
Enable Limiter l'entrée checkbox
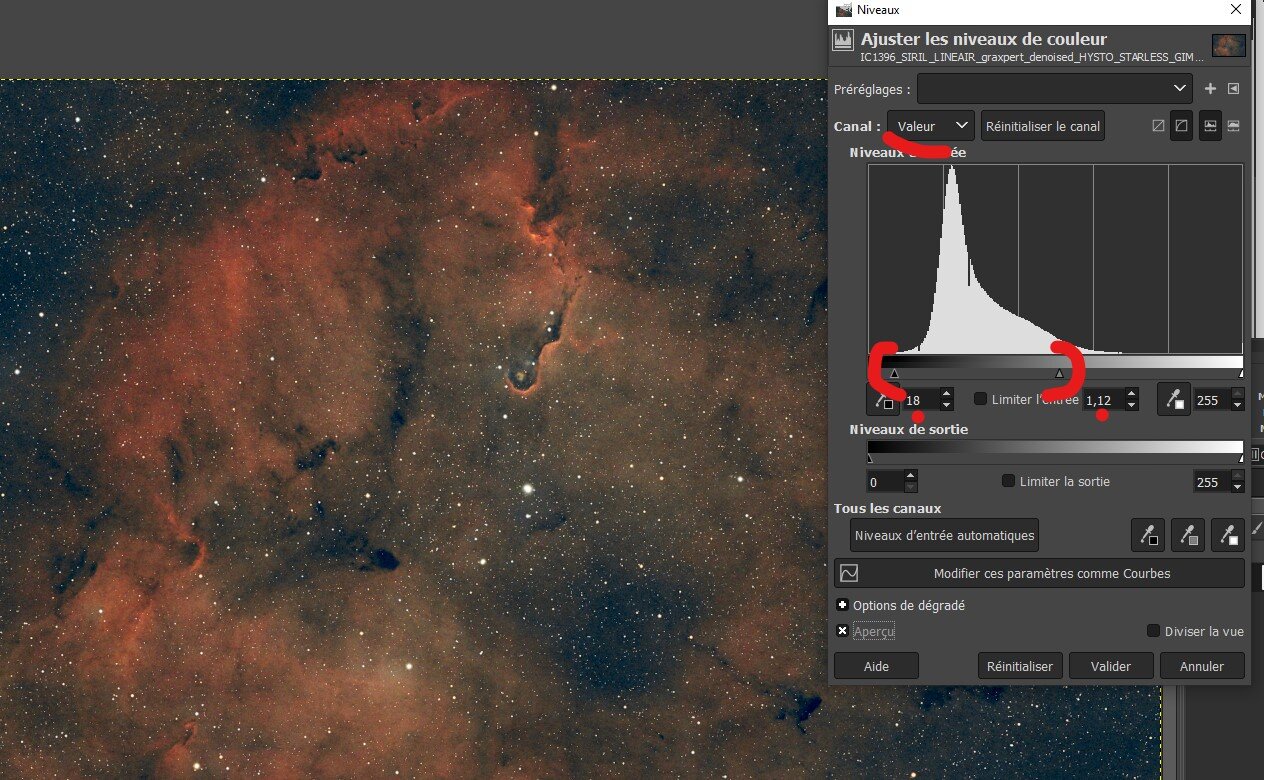tap(980, 399)
